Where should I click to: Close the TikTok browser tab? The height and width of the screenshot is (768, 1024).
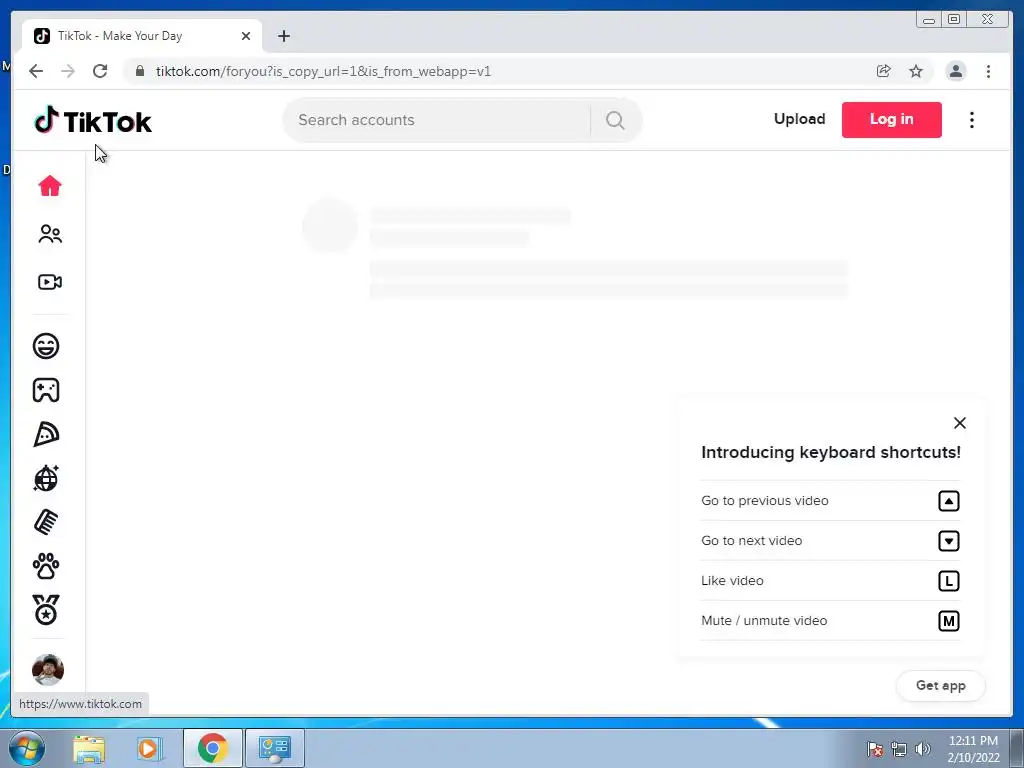click(x=246, y=36)
